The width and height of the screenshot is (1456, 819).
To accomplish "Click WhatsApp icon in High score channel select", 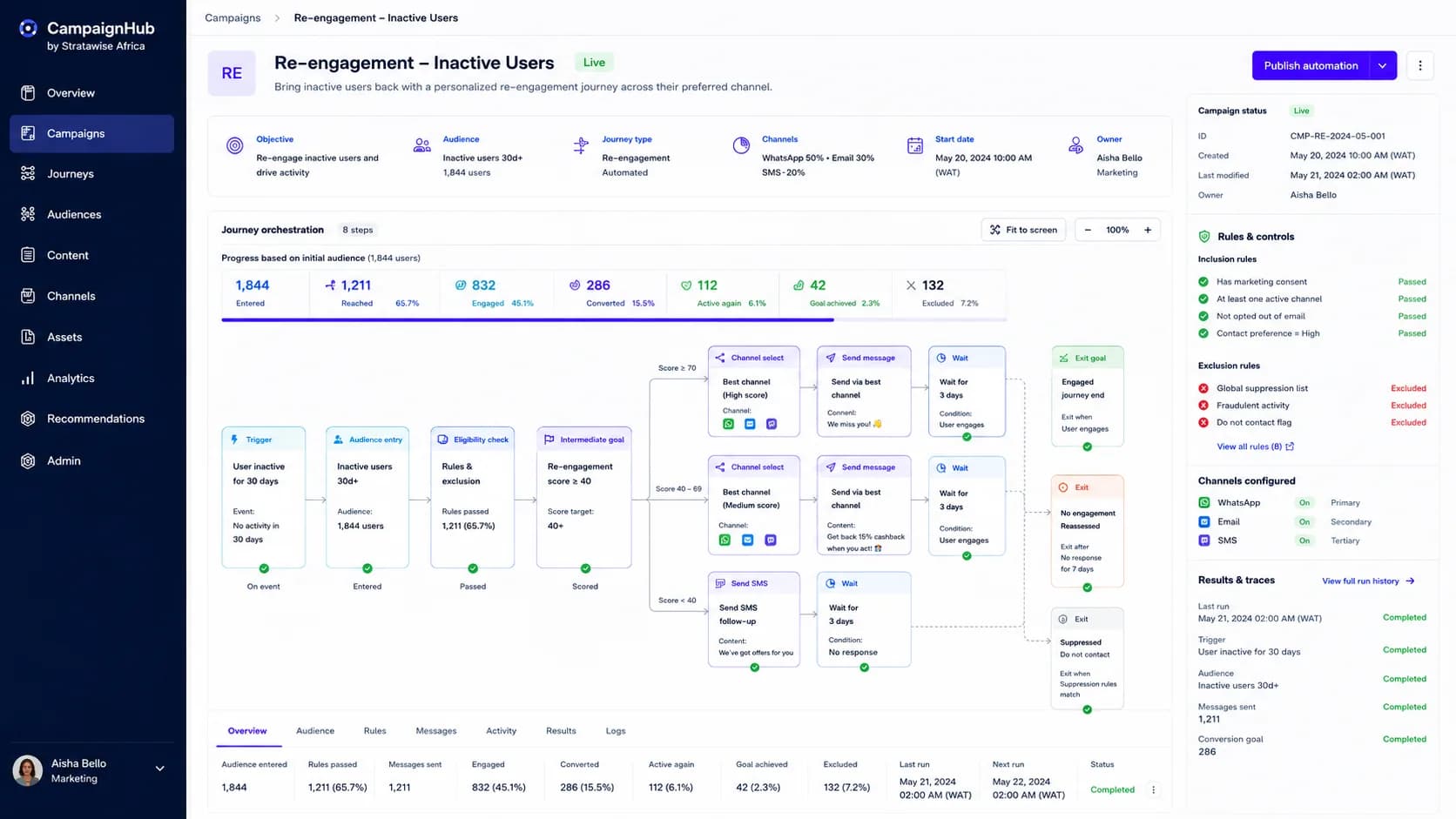I will tap(729, 424).
